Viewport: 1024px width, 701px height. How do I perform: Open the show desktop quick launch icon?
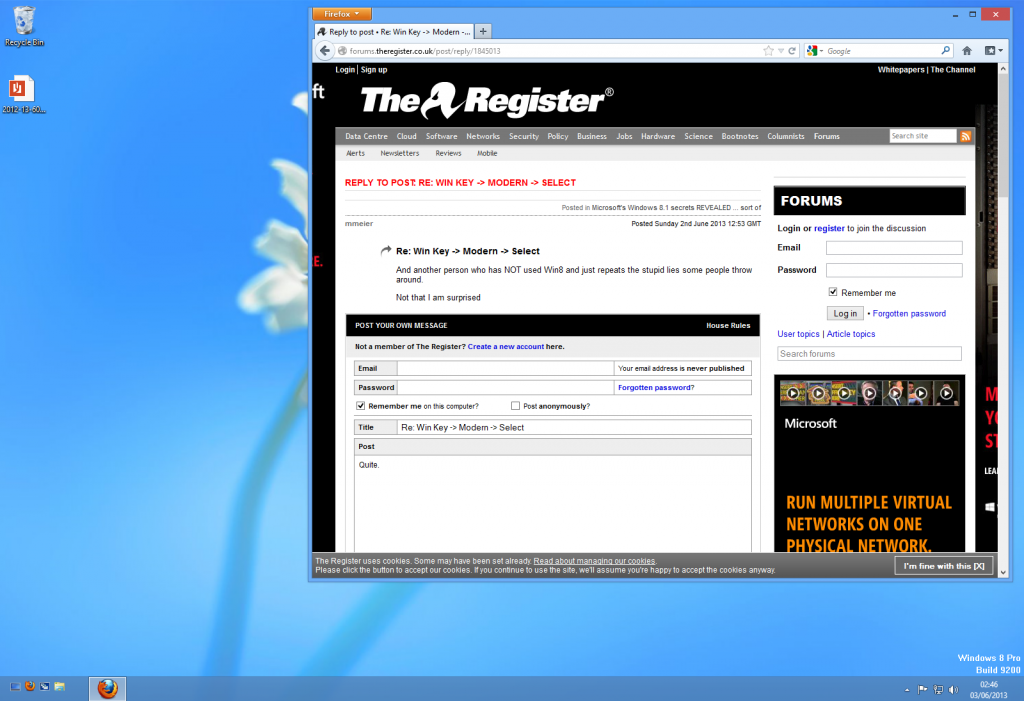(x=15, y=687)
